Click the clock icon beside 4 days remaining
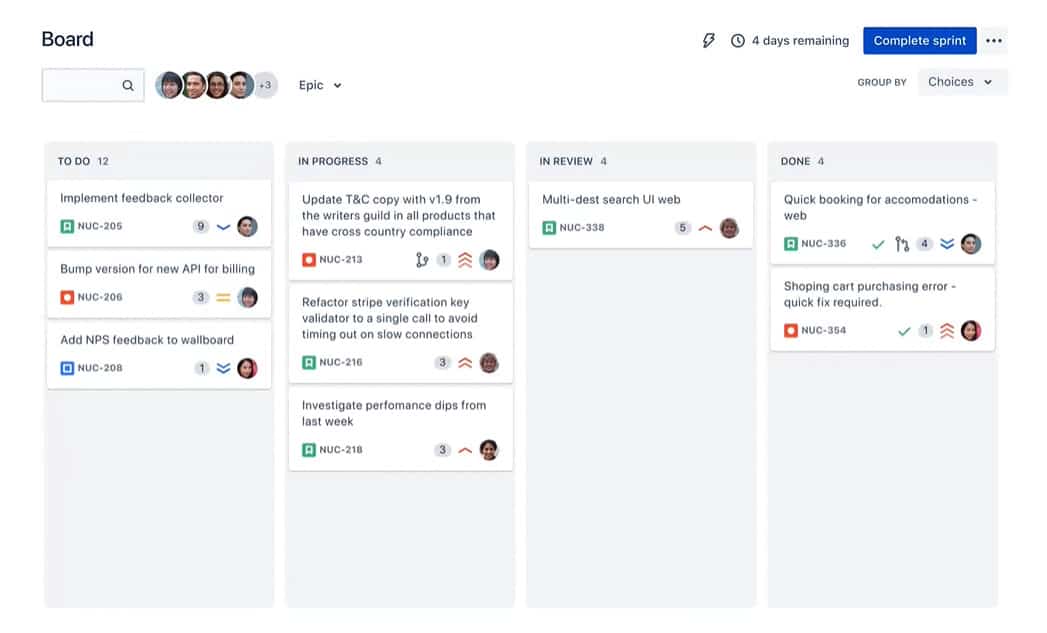Viewport: 1047px width, 633px height. tap(737, 41)
